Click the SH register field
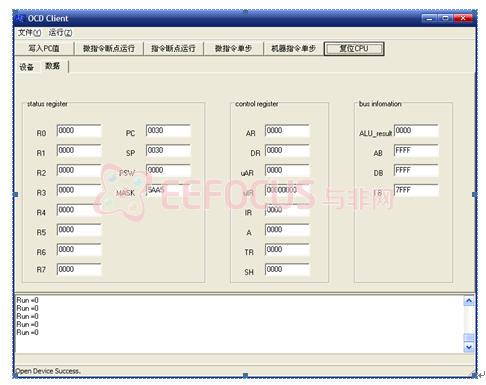Screen dimensions: 486x385 click(x=287, y=269)
